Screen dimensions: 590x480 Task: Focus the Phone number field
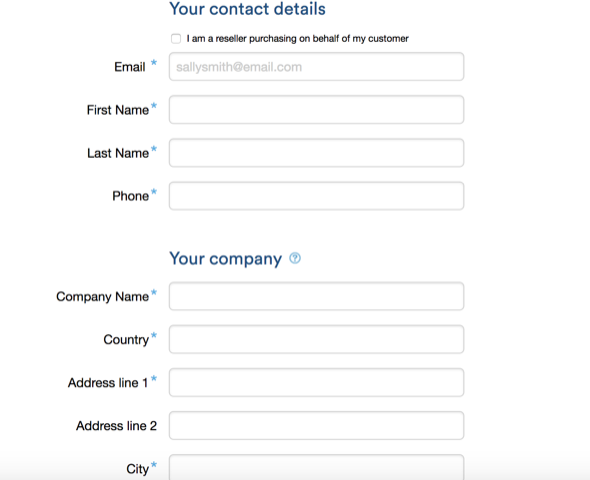[316, 196]
